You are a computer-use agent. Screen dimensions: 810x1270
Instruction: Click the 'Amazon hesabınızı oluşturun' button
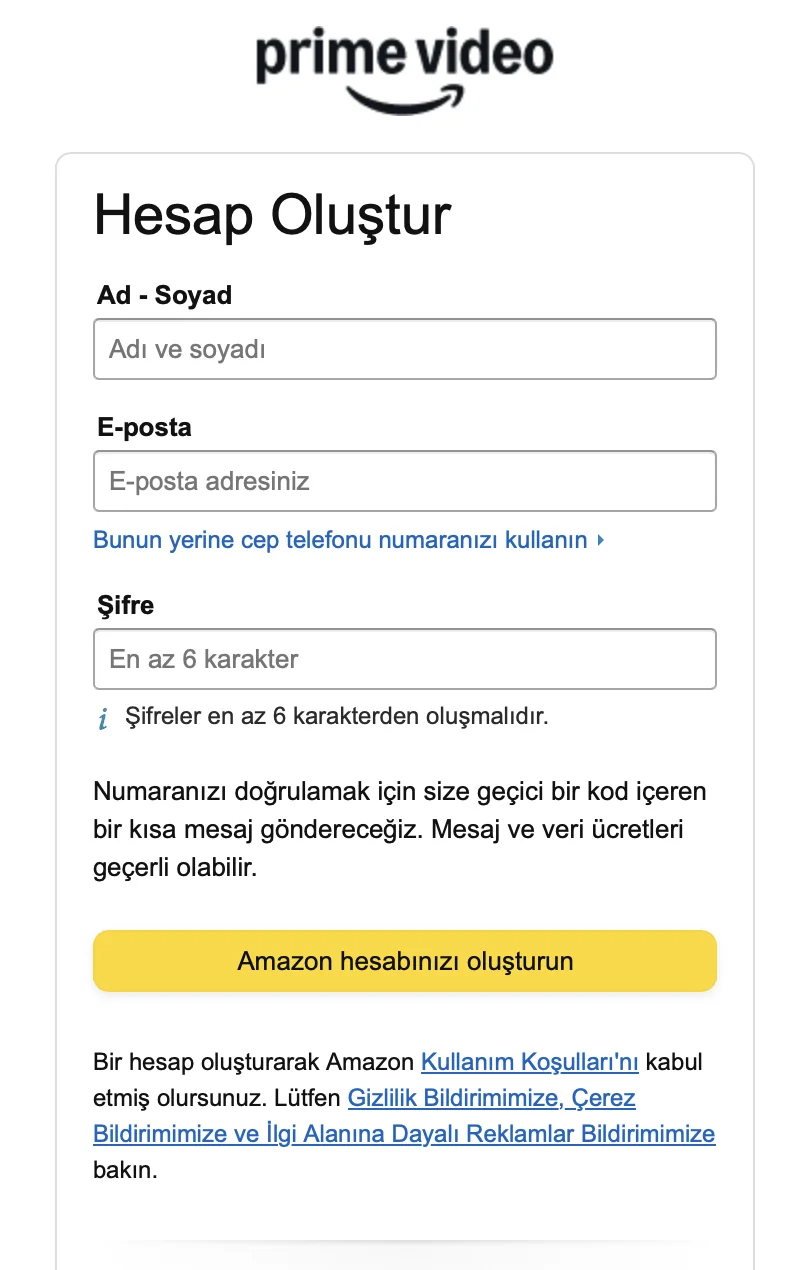(405, 960)
